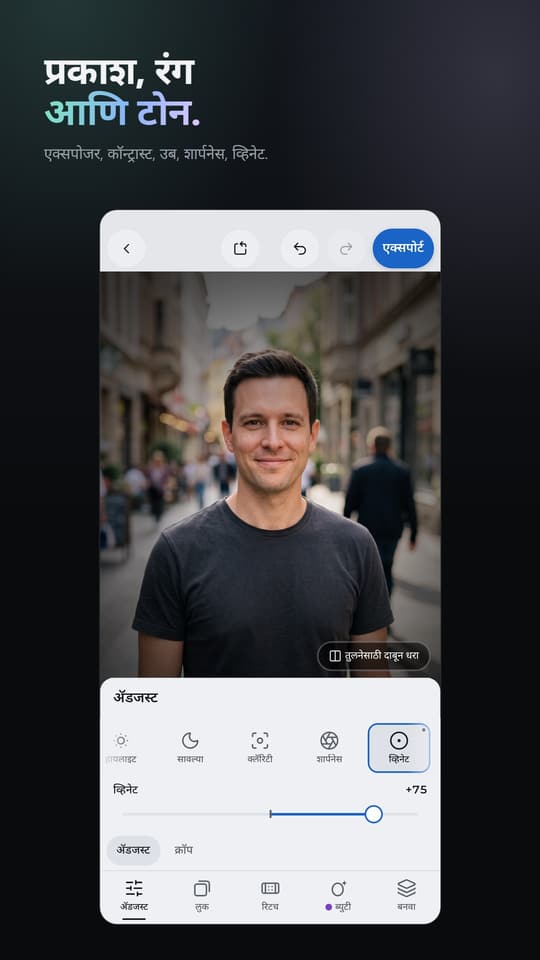Select the सावल्या moon adjustment

190,748
